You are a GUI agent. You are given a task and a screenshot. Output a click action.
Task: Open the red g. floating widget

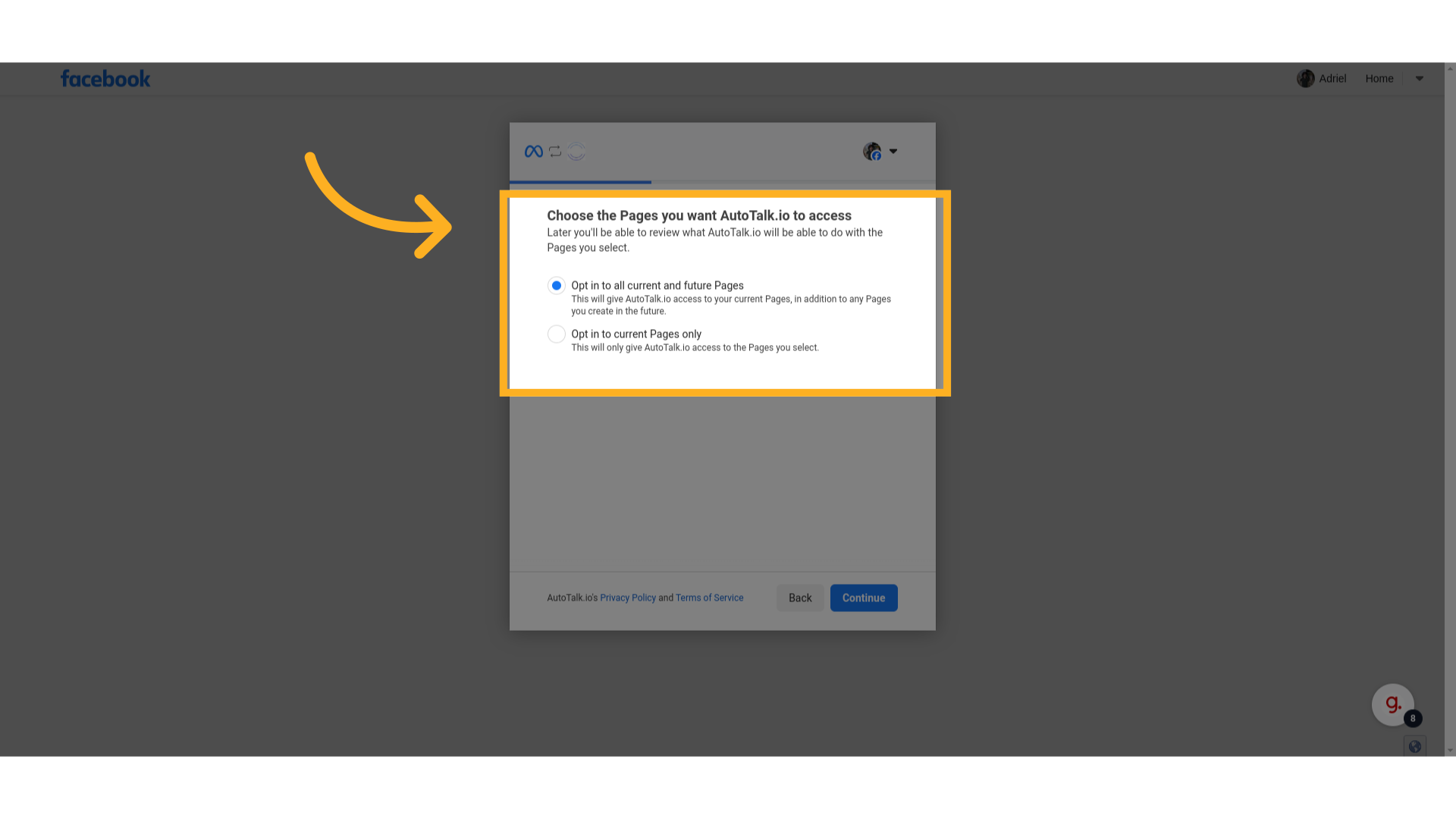1392,704
